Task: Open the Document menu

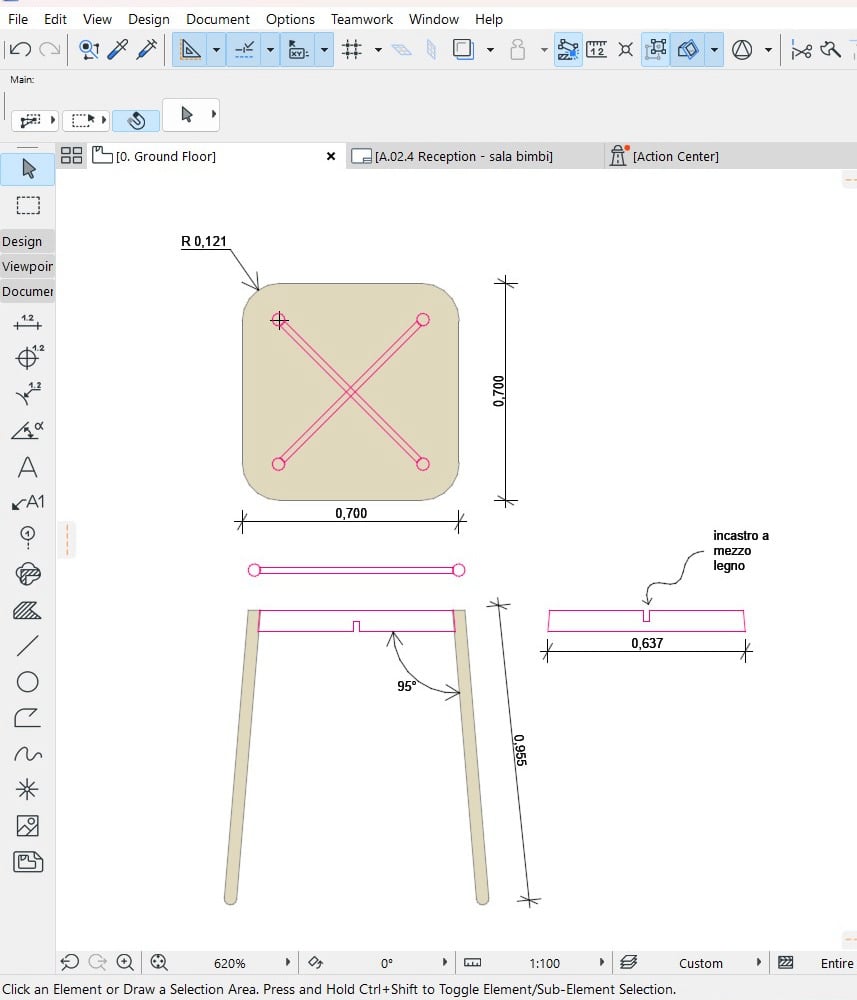Action: (x=217, y=19)
